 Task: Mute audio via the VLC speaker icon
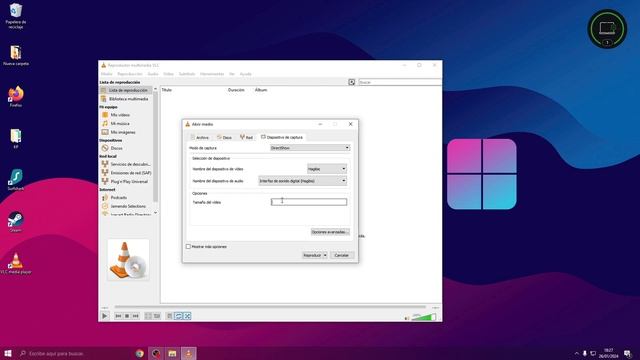point(407,318)
